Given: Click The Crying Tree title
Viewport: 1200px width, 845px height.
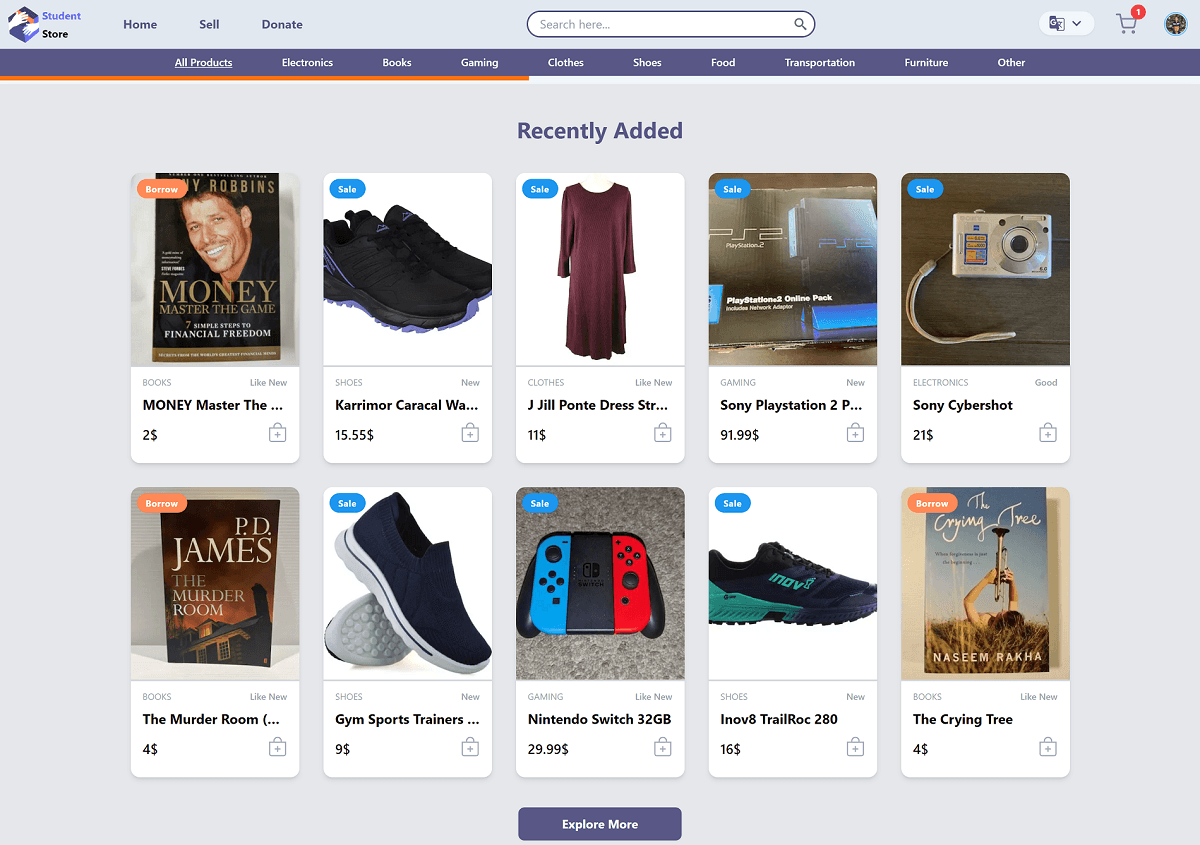Looking at the screenshot, I should (963, 719).
